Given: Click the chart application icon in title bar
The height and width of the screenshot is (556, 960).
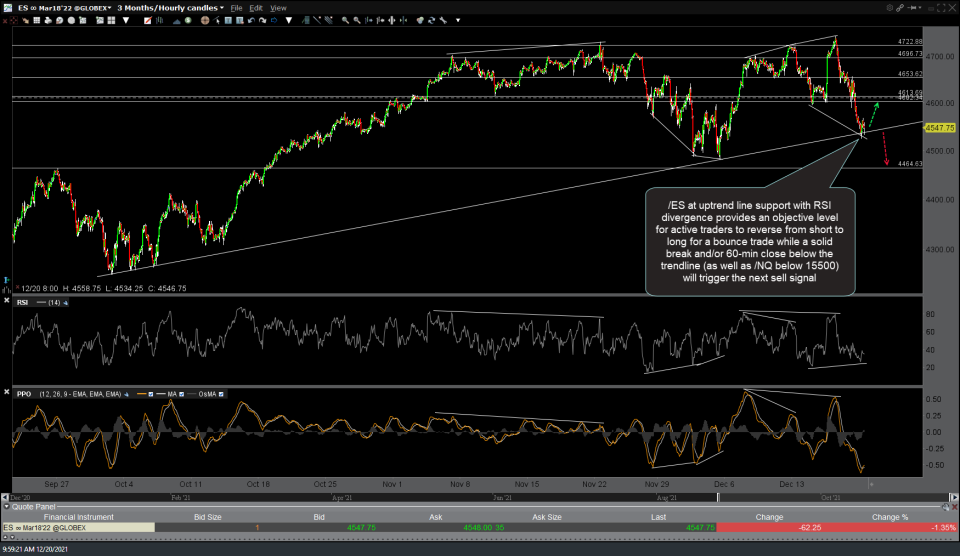Looking at the screenshot, I should tap(7, 8).
